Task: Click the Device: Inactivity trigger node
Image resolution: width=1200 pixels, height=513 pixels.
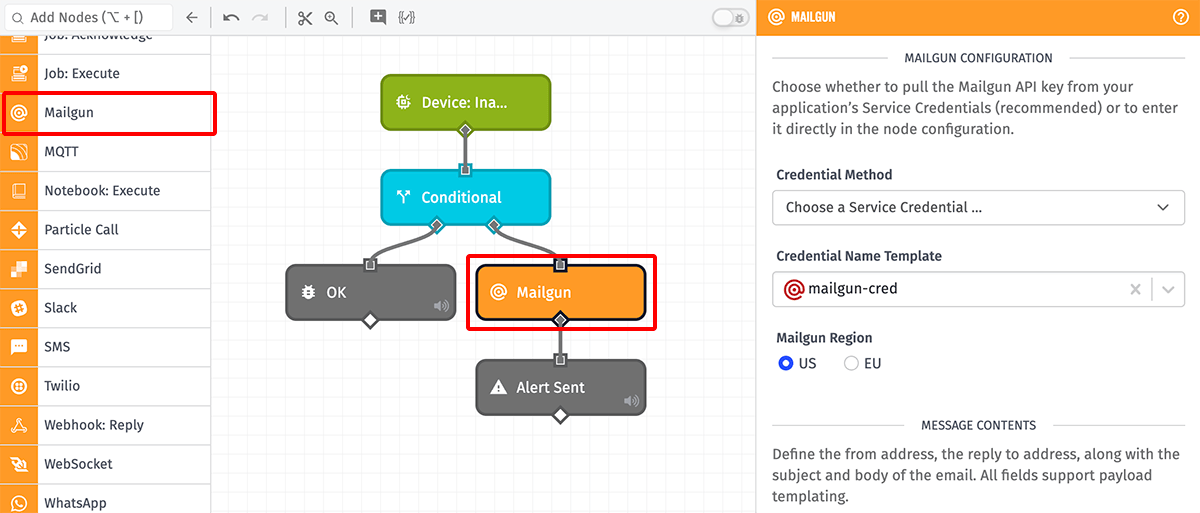Action: [465, 102]
